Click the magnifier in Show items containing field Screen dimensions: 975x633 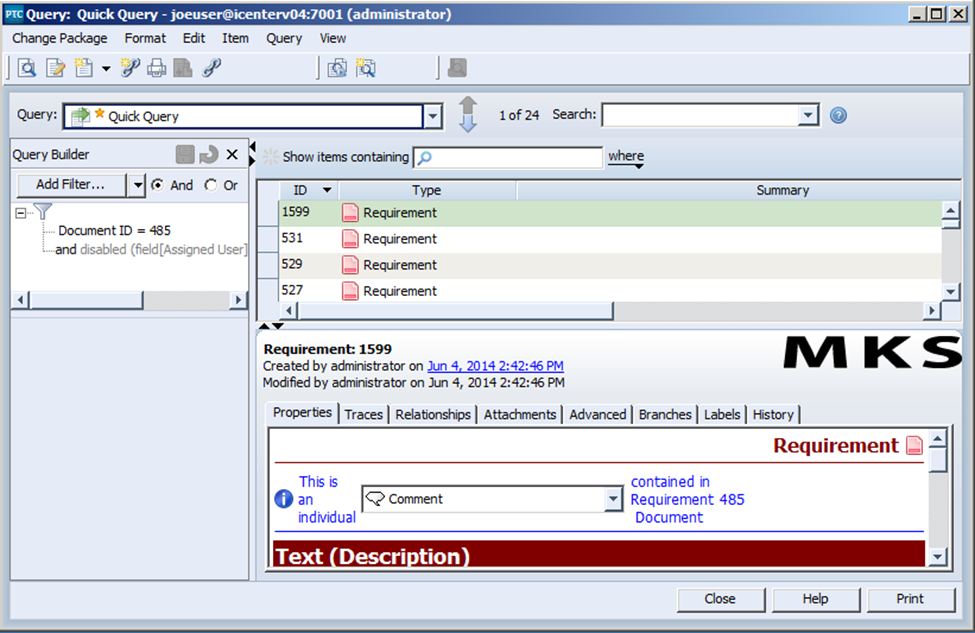425,158
